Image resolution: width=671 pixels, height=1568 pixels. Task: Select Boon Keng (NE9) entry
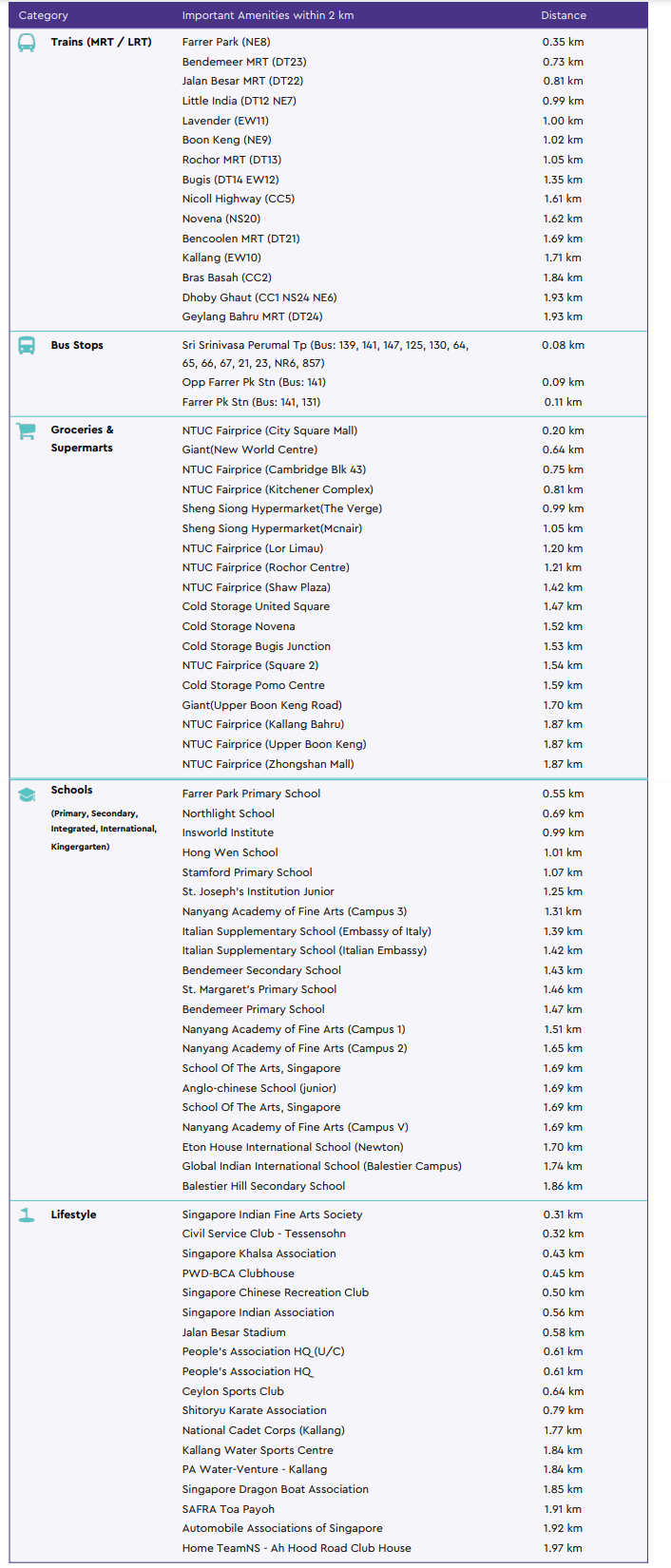pos(226,140)
